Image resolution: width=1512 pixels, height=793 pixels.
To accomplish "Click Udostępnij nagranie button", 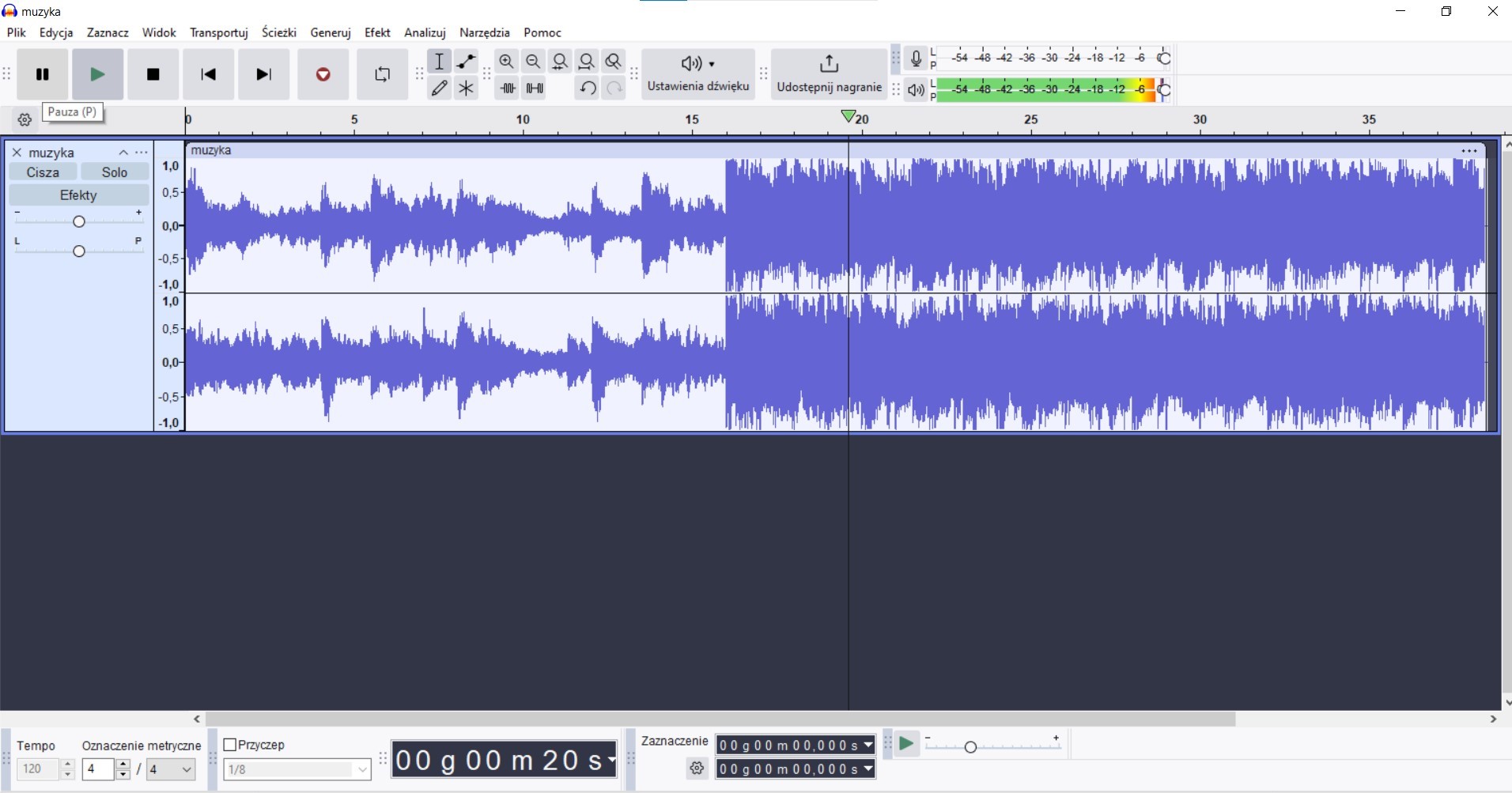I will point(829,74).
